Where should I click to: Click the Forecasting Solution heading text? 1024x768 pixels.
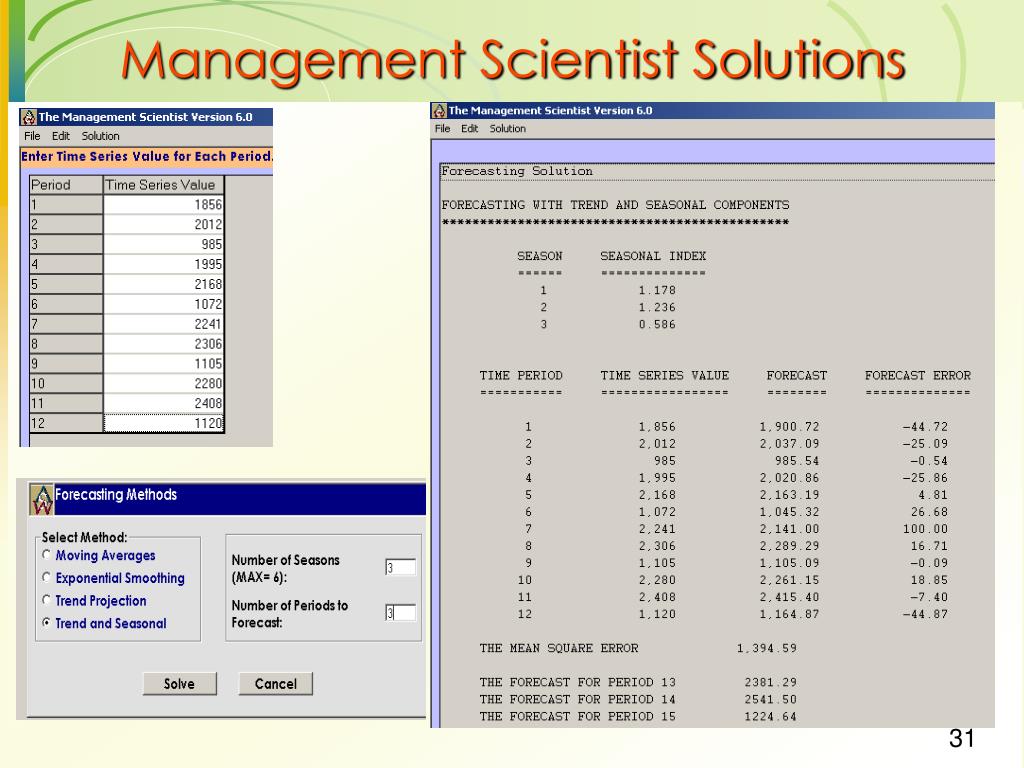coord(517,171)
